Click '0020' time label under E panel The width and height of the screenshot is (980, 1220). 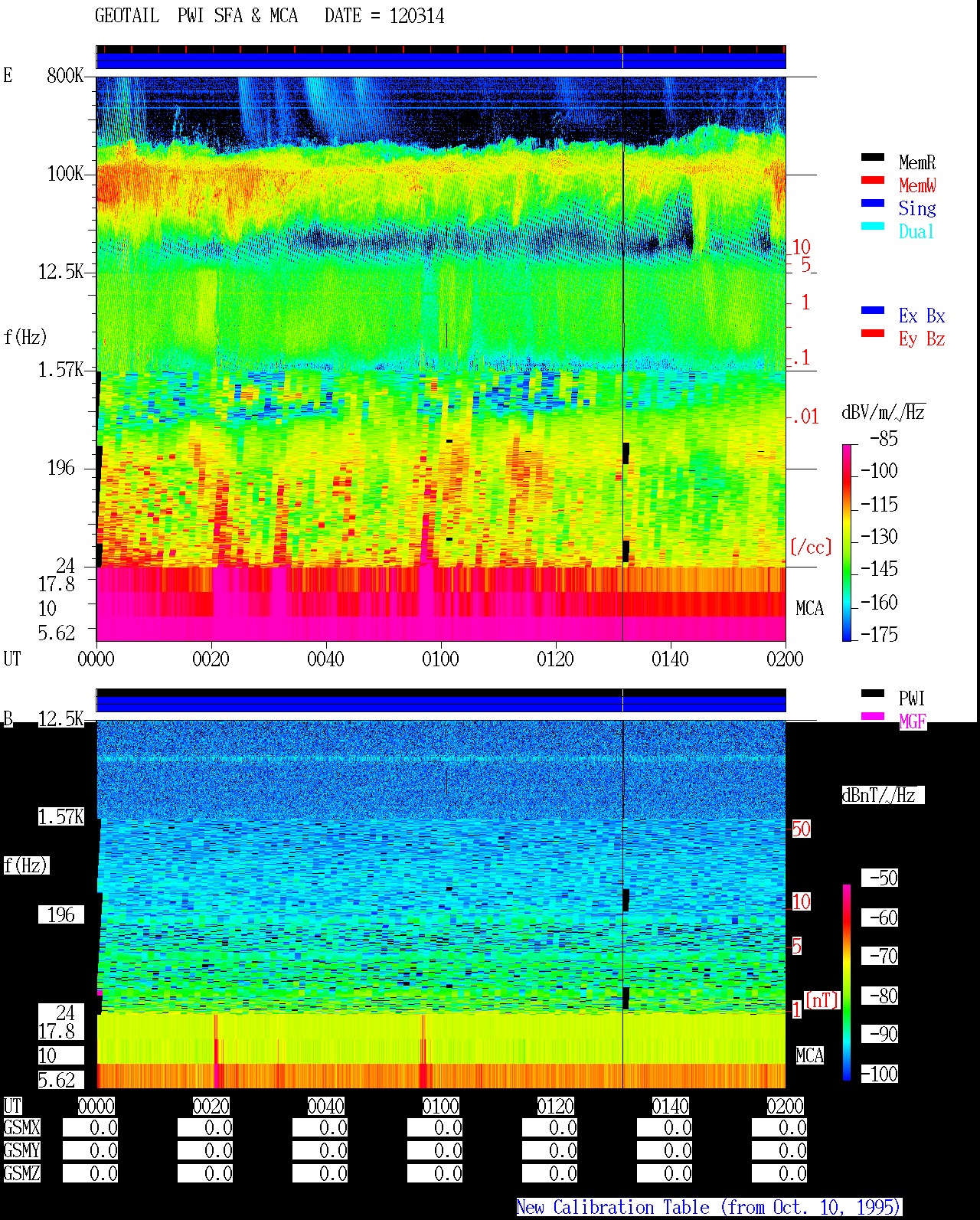(x=211, y=659)
